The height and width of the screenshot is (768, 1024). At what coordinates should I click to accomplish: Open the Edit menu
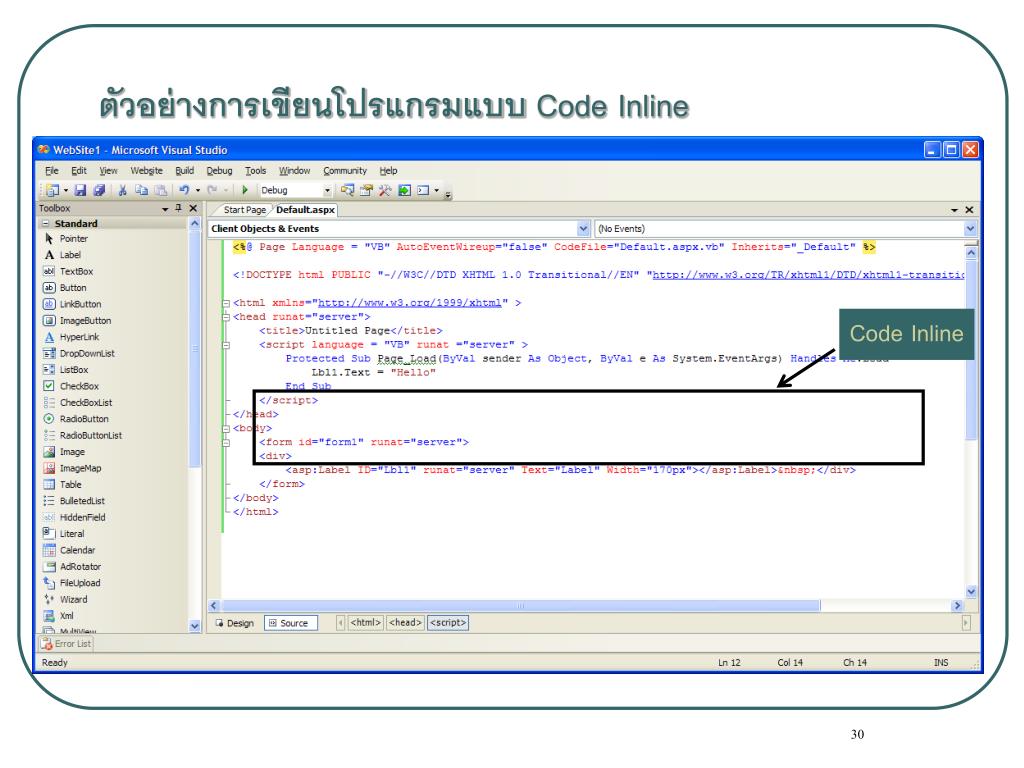point(78,170)
